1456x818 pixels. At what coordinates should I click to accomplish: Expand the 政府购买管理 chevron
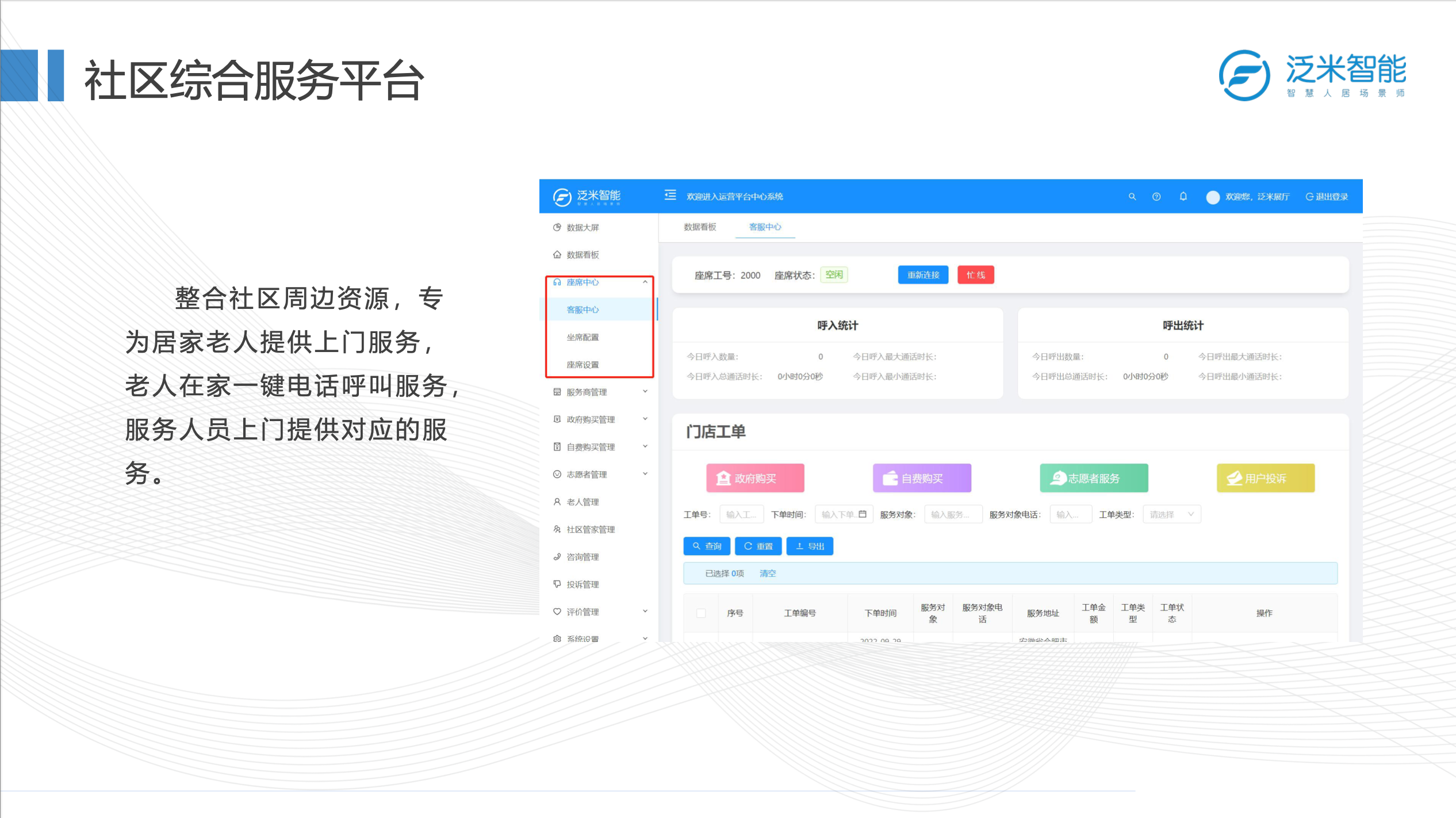point(645,419)
